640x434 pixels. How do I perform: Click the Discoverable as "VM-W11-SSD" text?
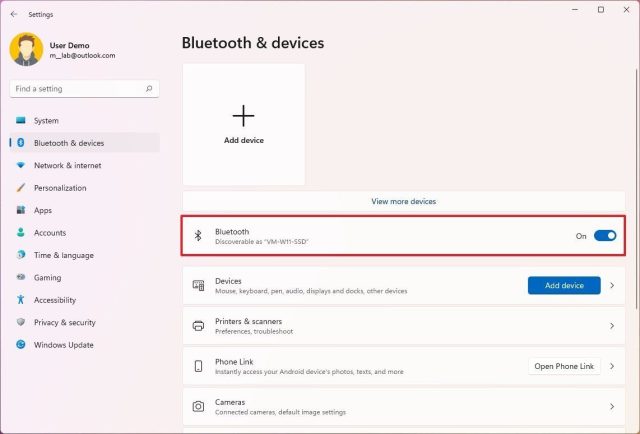pyautogui.click(x=262, y=242)
